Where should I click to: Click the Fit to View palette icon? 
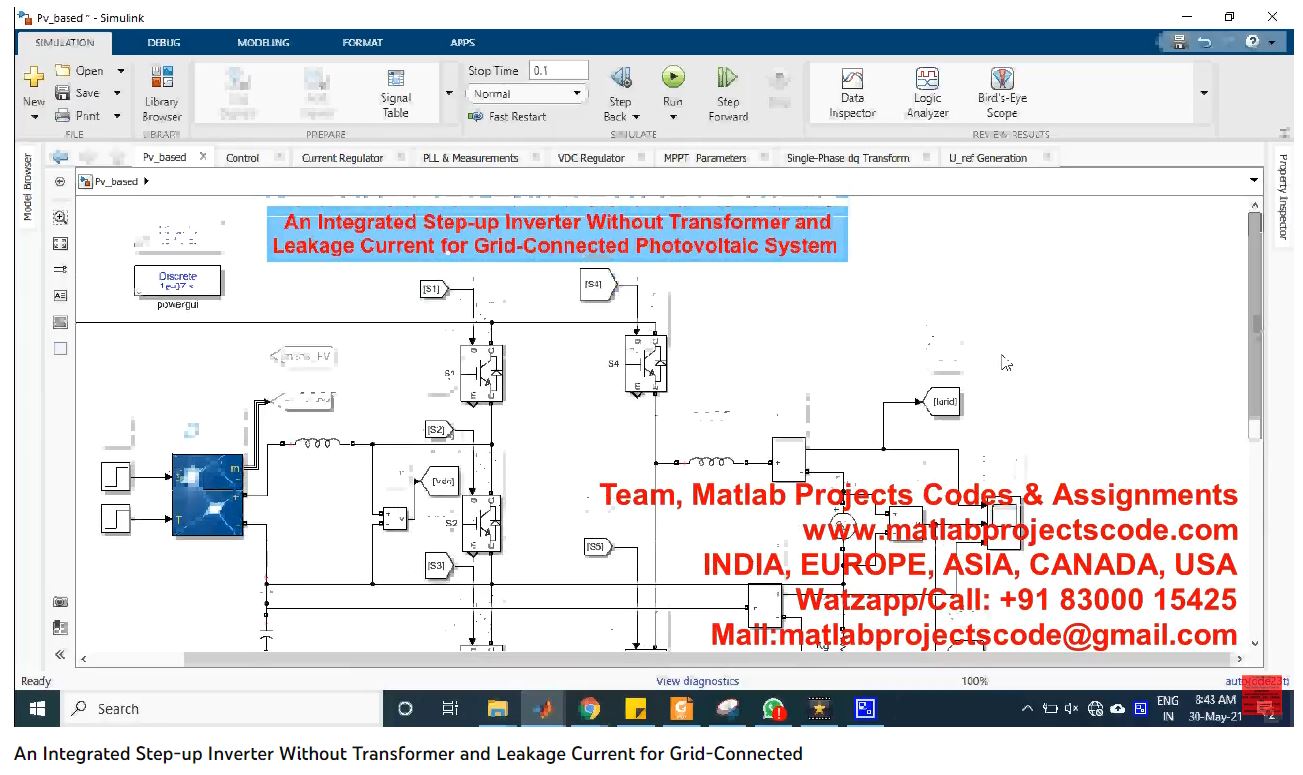pyautogui.click(x=60, y=243)
